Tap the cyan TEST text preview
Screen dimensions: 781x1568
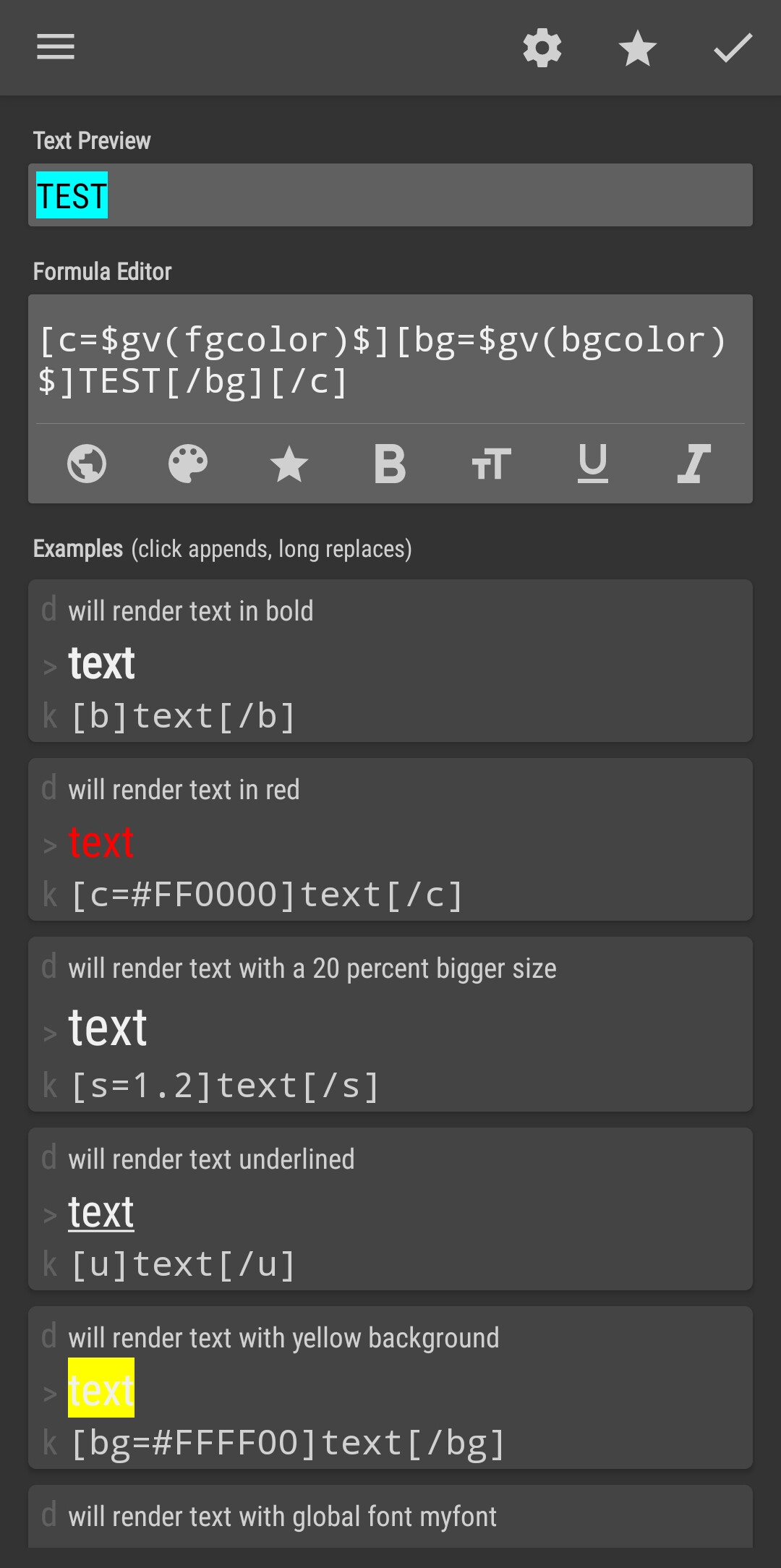(x=72, y=195)
